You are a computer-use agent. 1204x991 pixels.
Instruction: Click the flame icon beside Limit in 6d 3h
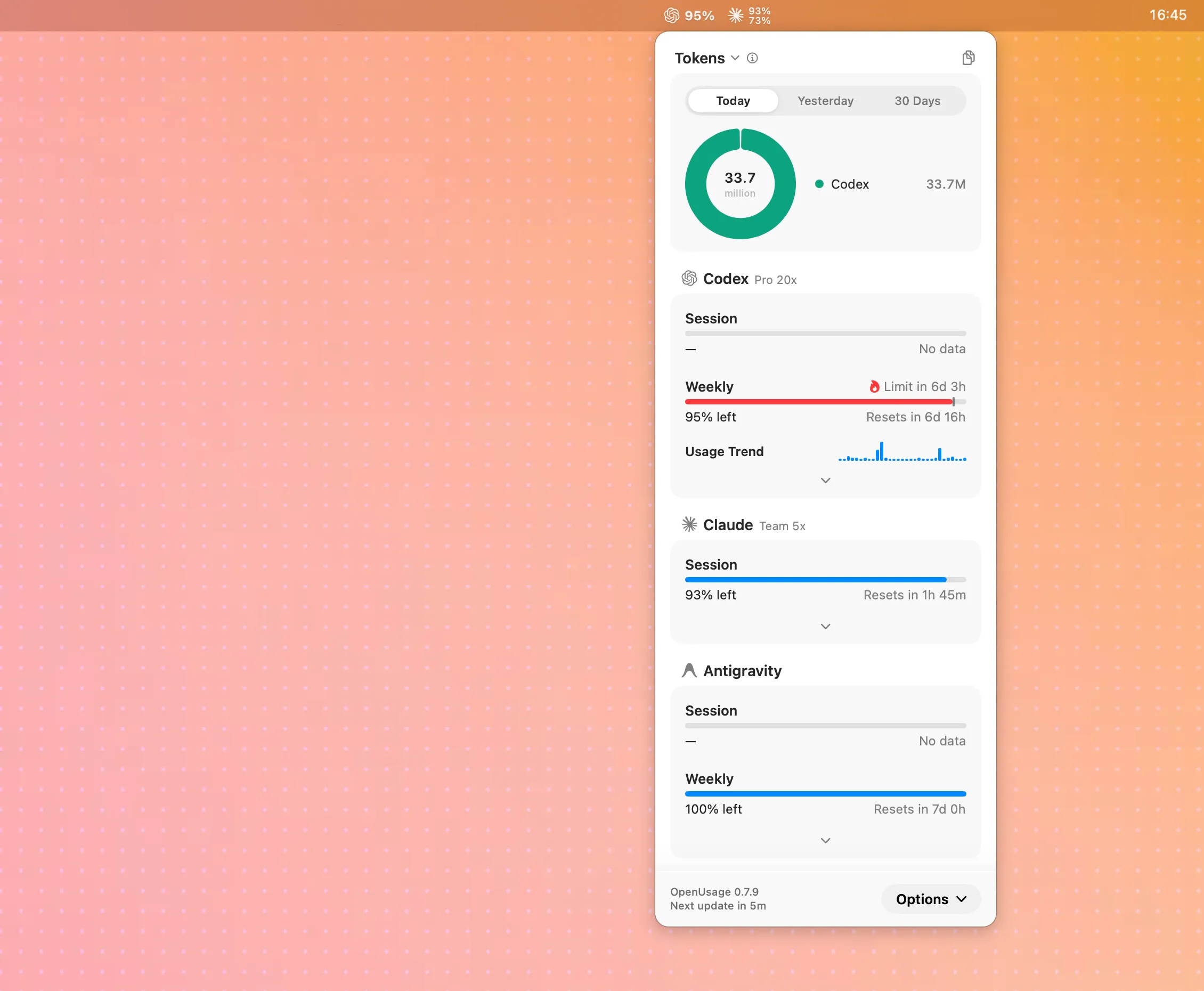point(874,386)
